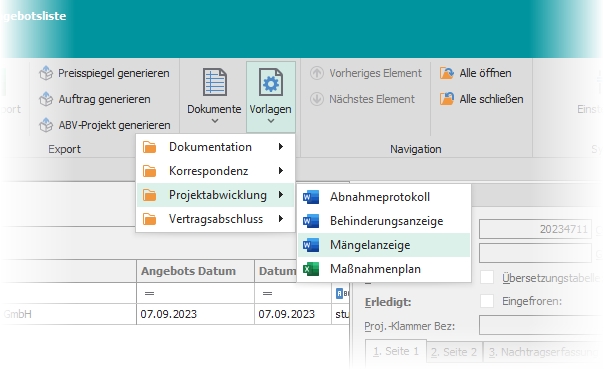Expand the Dokumentation submenu arrow

(281, 147)
